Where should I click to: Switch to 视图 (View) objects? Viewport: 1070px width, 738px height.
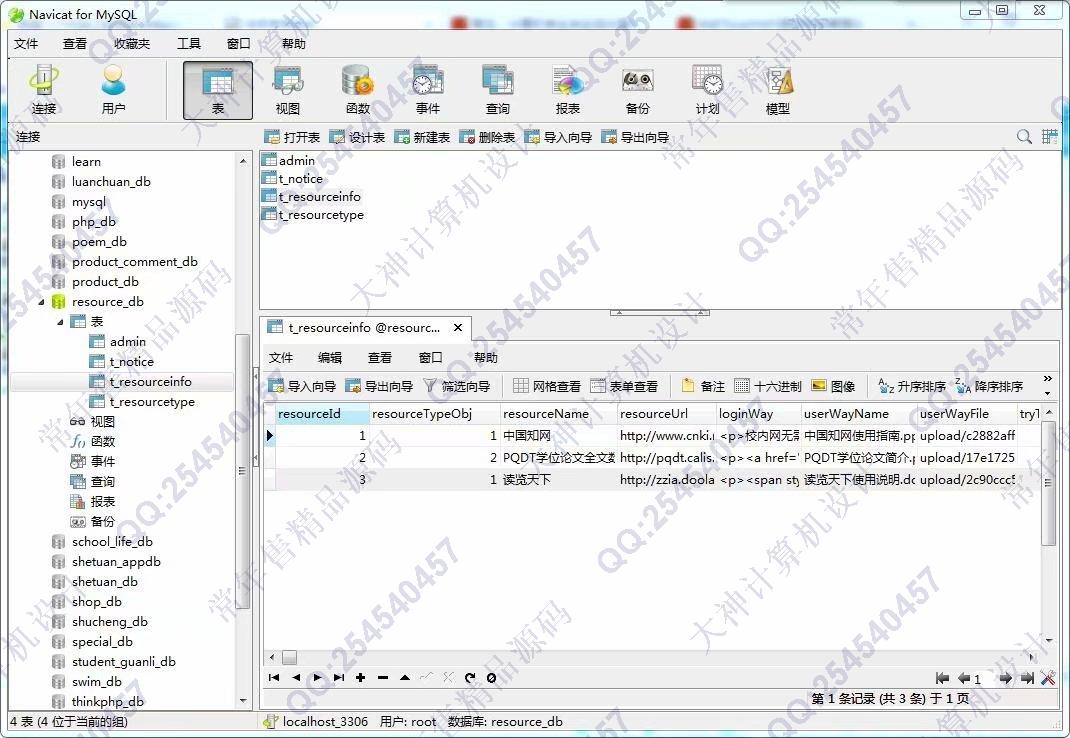(287, 90)
